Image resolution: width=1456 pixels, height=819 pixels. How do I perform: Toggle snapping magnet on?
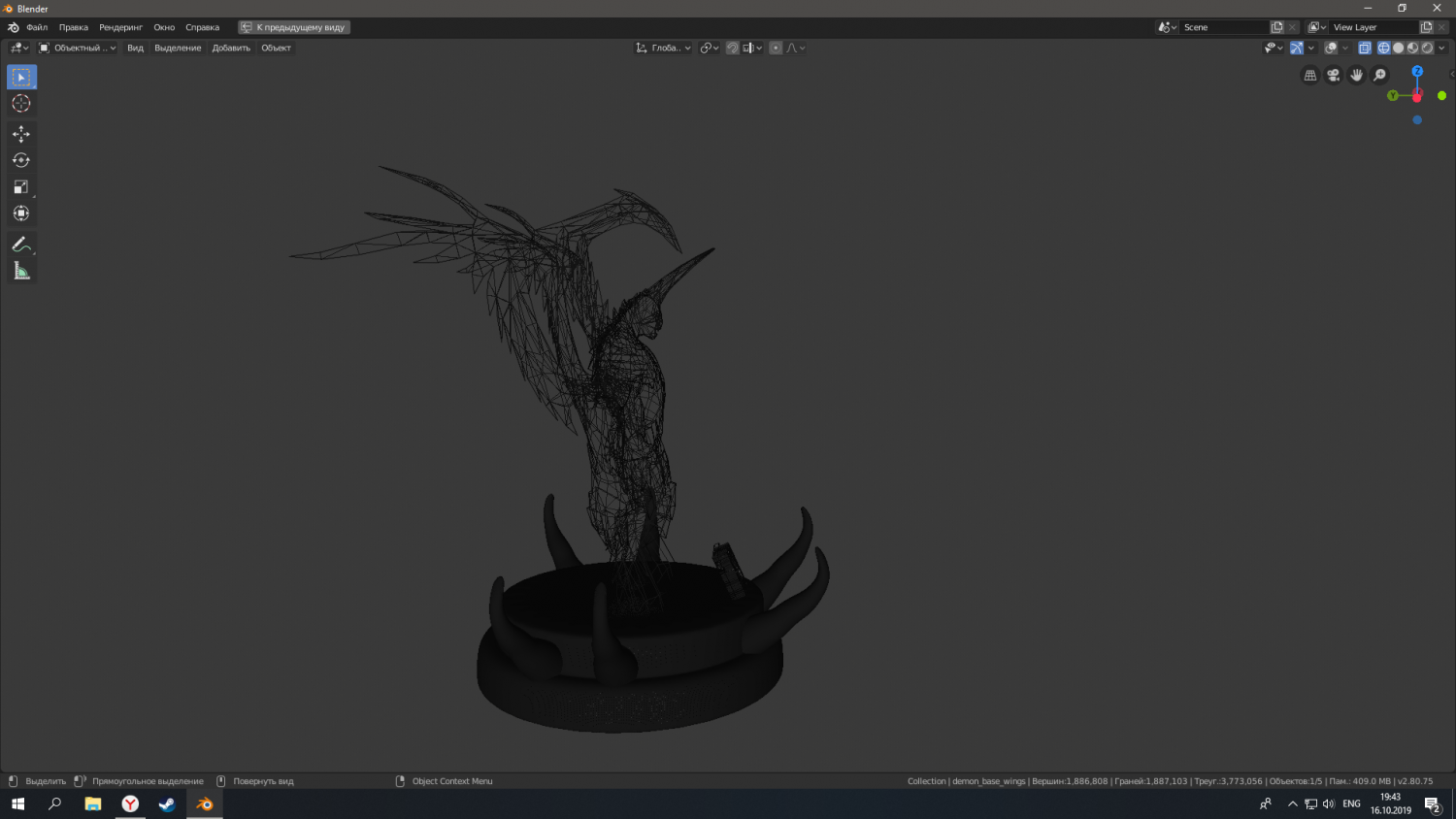(733, 48)
